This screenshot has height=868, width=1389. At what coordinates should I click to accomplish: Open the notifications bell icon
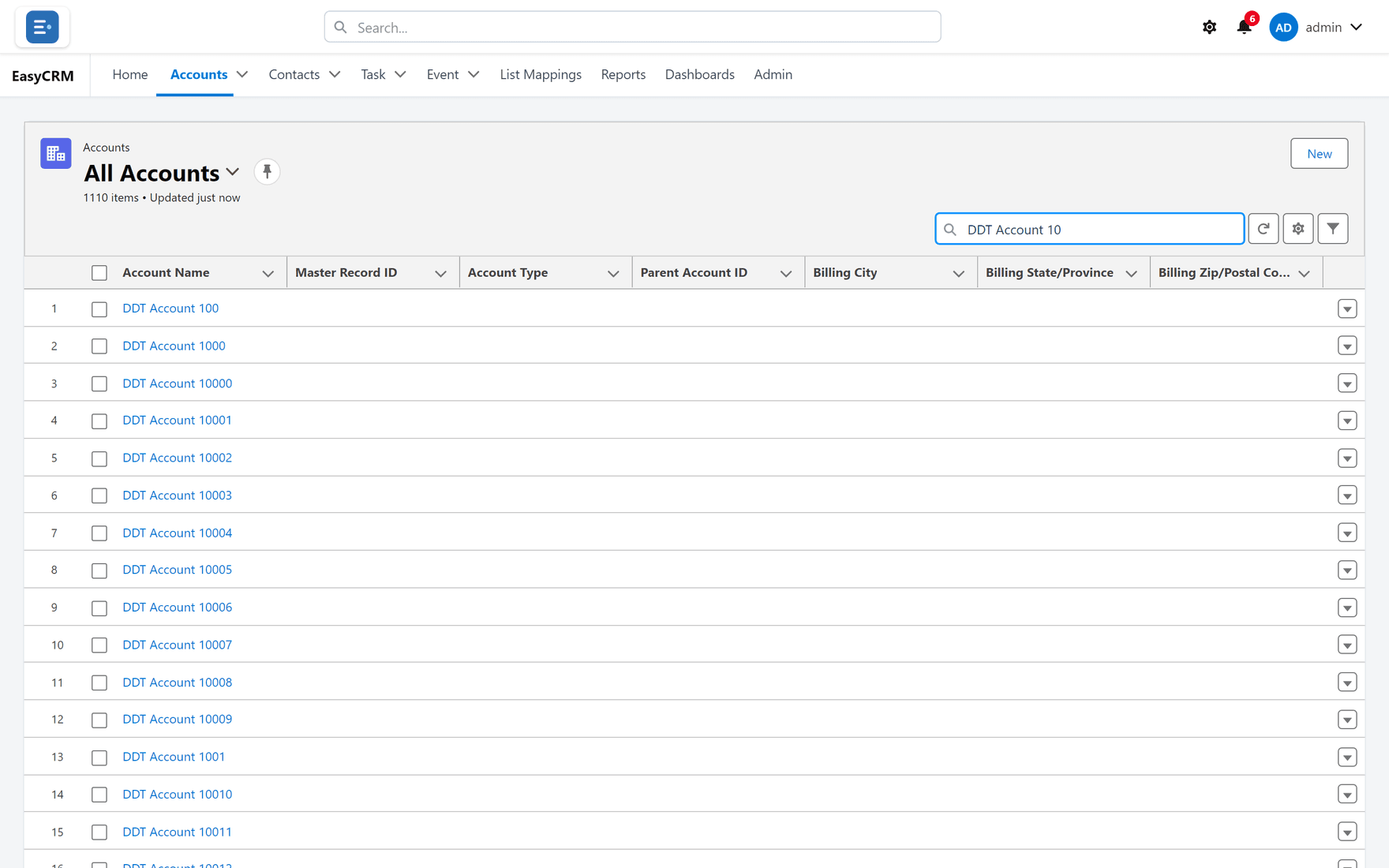pyautogui.click(x=1244, y=27)
